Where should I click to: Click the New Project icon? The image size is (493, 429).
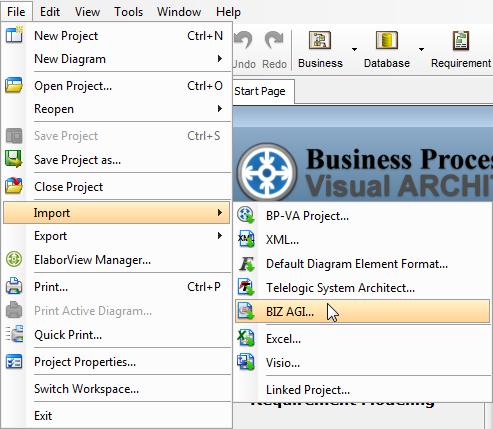[14, 35]
